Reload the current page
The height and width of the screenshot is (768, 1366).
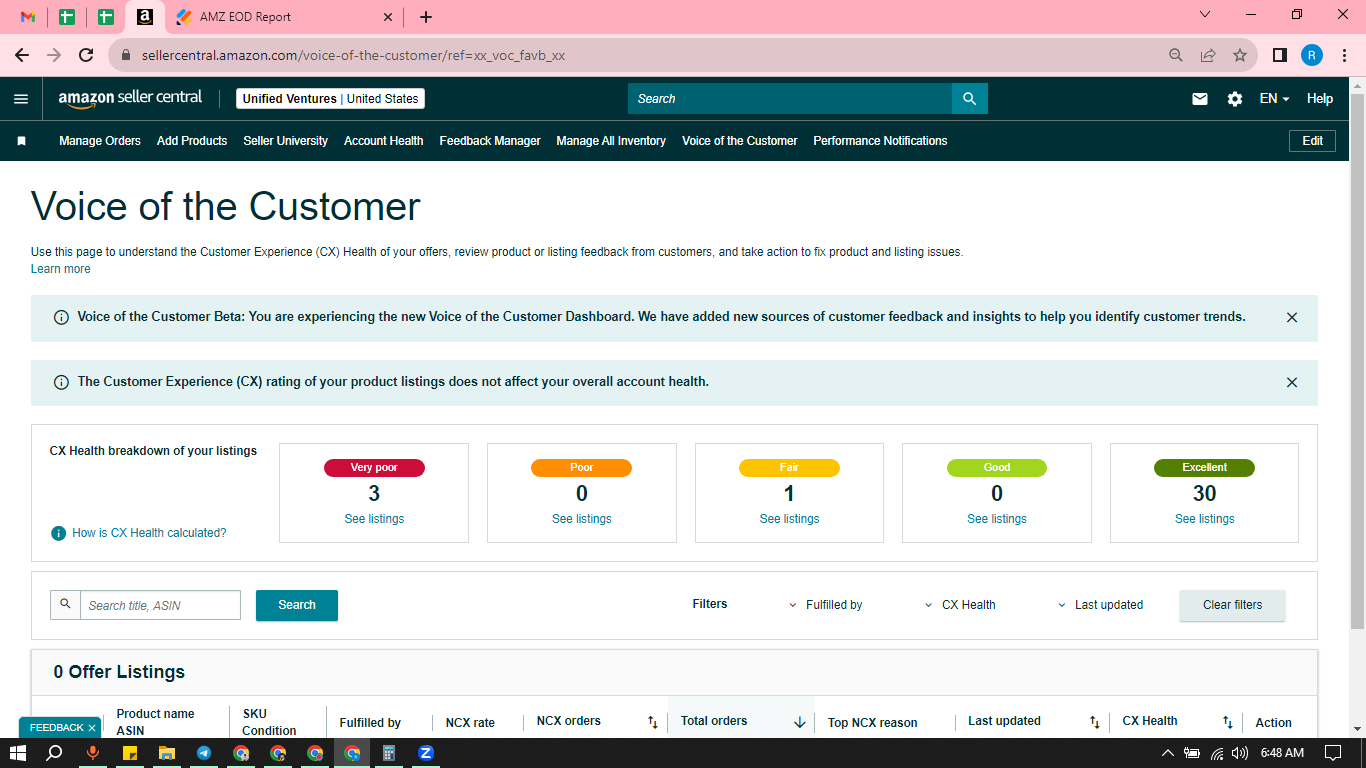[86, 55]
